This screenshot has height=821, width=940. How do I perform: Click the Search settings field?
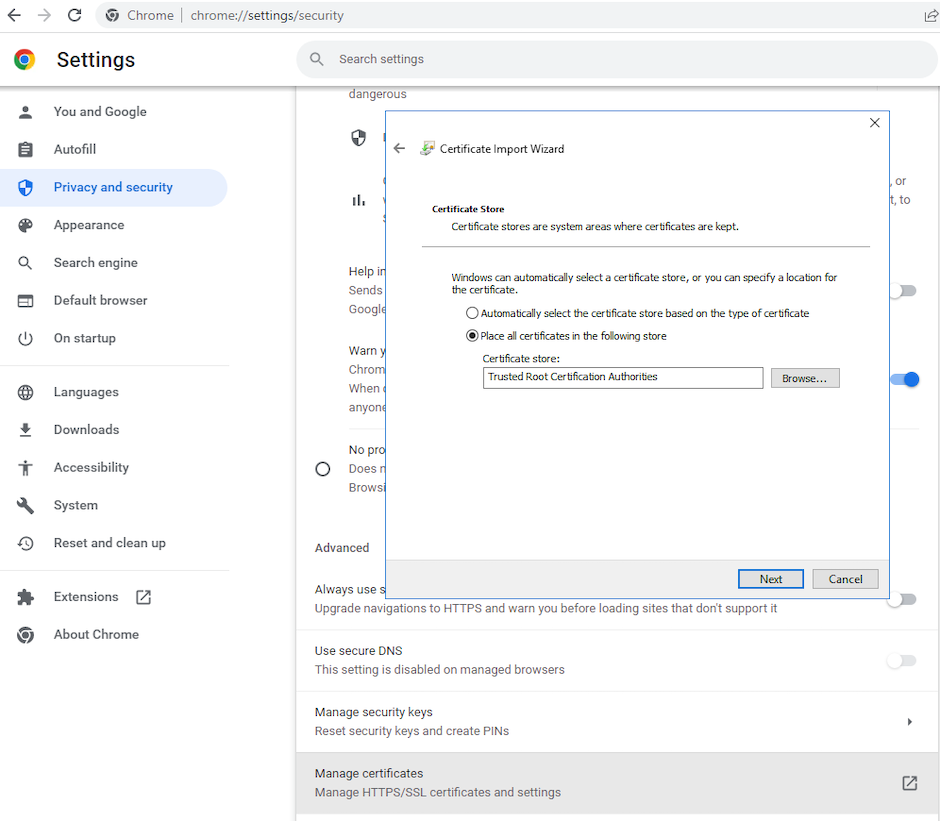[617, 59]
